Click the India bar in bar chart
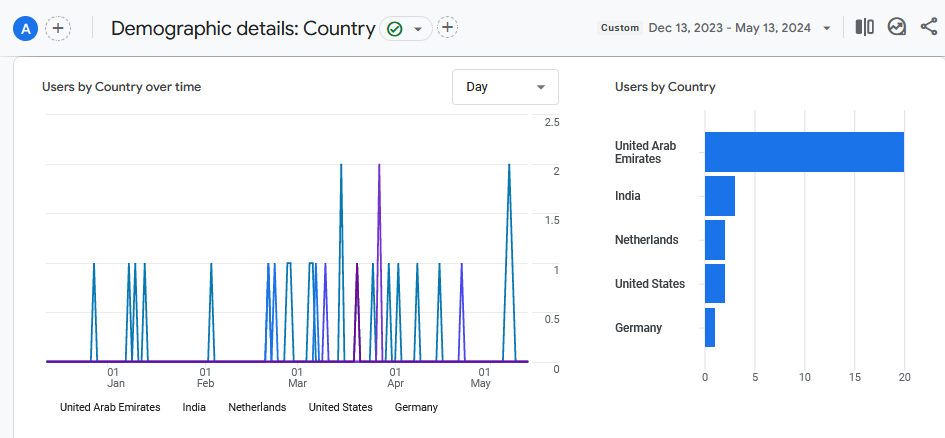The height and width of the screenshot is (438, 945). [x=720, y=196]
